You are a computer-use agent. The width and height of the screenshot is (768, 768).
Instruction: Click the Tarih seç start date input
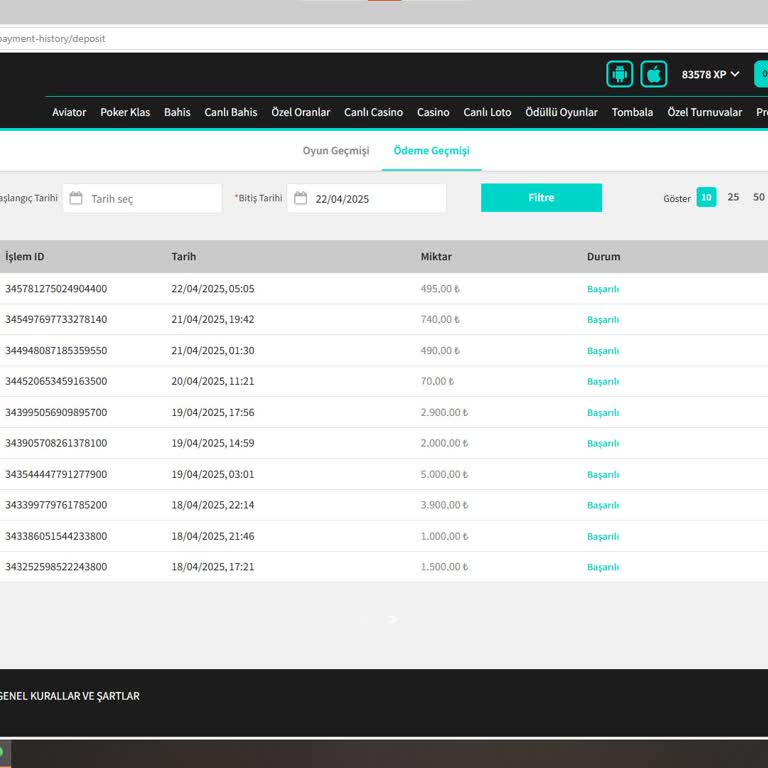pyautogui.click(x=150, y=198)
